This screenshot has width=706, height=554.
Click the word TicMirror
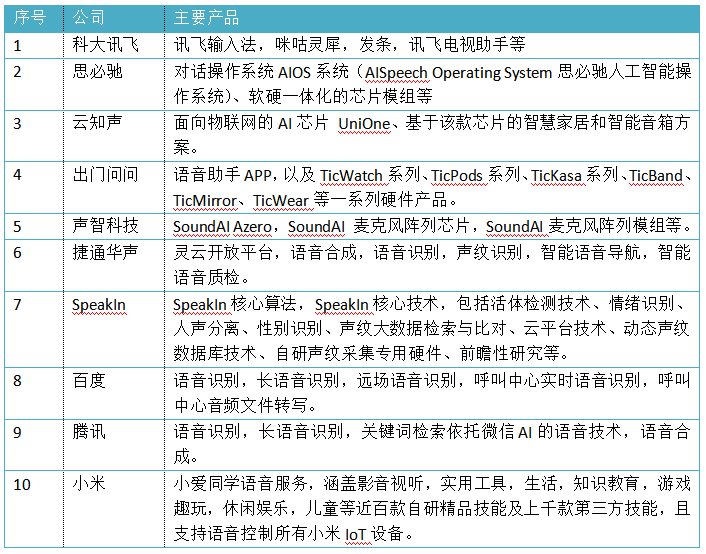pyautogui.click(x=205, y=200)
